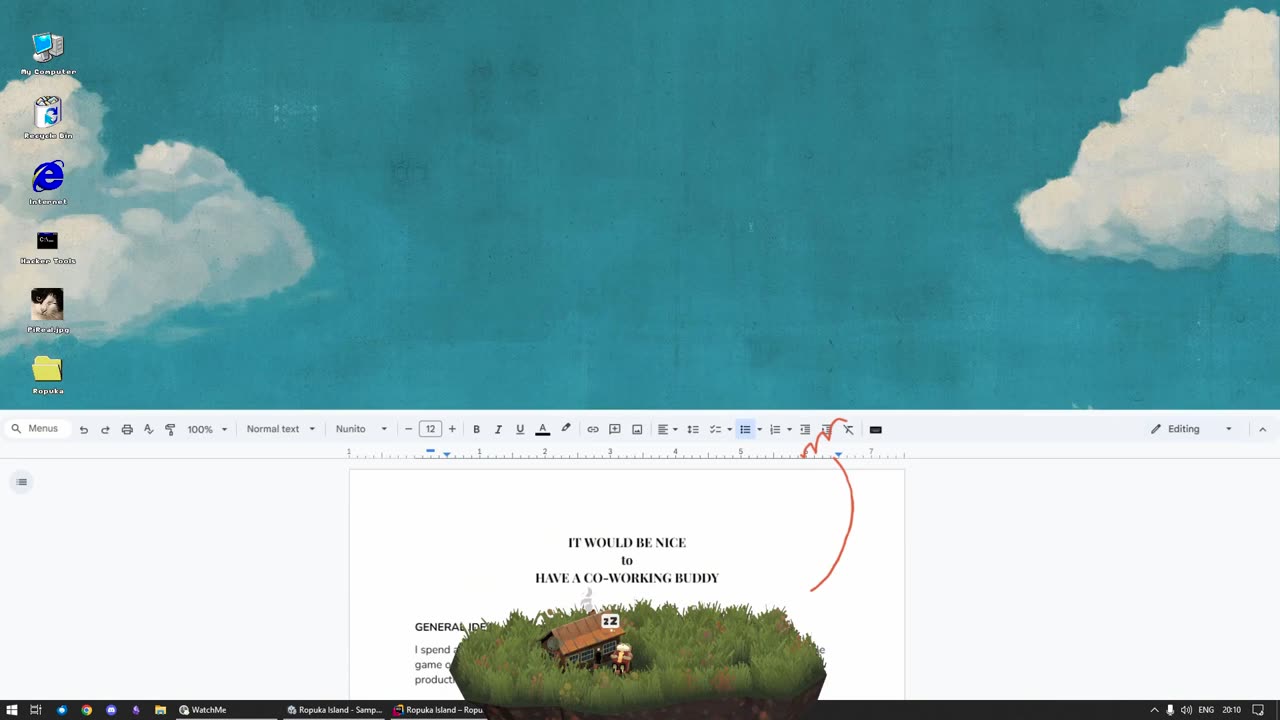Open the Normal text style dropdown
Screen dimensions: 1280x720
coord(280,429)
